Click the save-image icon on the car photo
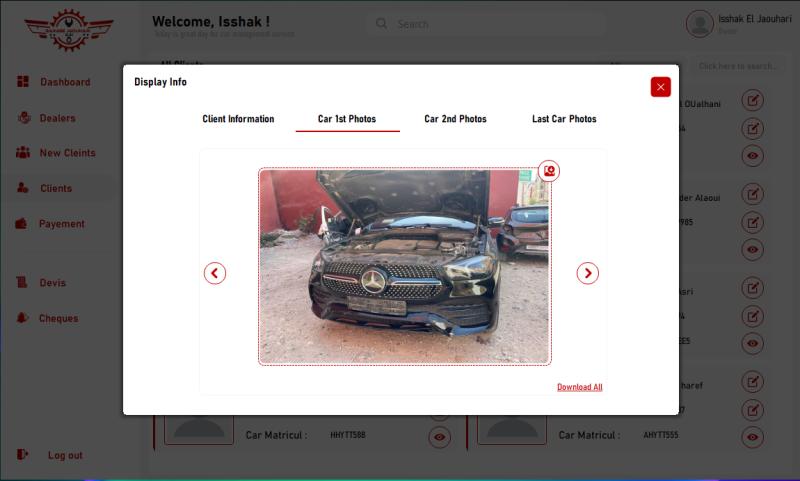The image size is (800, 481). 549,171
